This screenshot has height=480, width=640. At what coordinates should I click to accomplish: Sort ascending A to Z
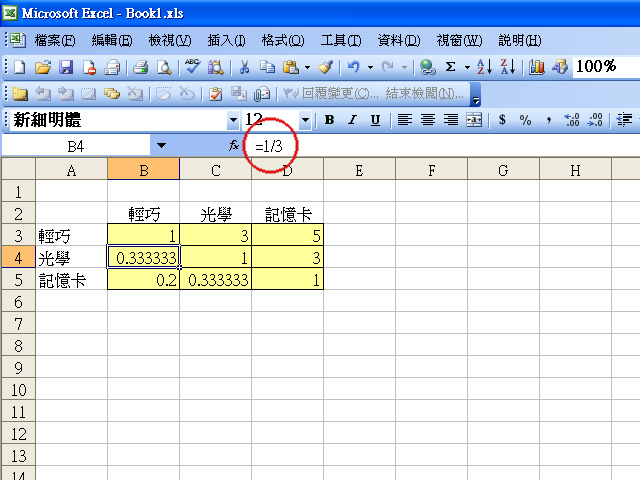coord(484,67)
